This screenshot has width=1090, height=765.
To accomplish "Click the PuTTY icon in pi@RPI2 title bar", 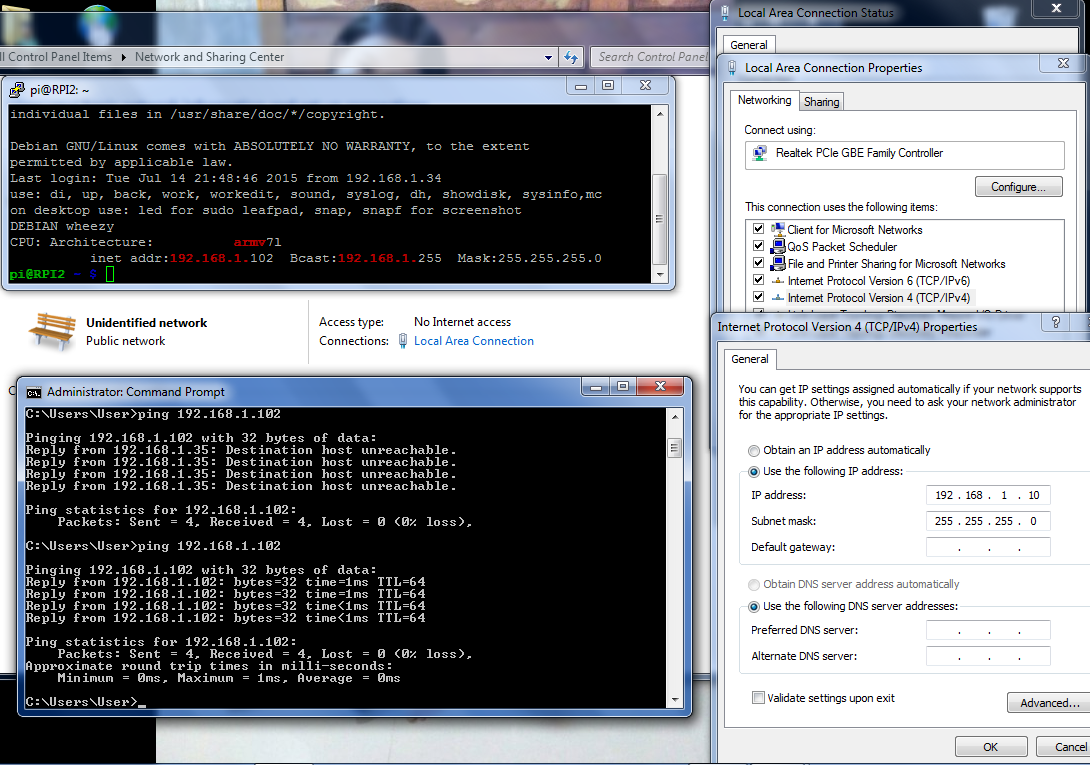I will [17, 89].
